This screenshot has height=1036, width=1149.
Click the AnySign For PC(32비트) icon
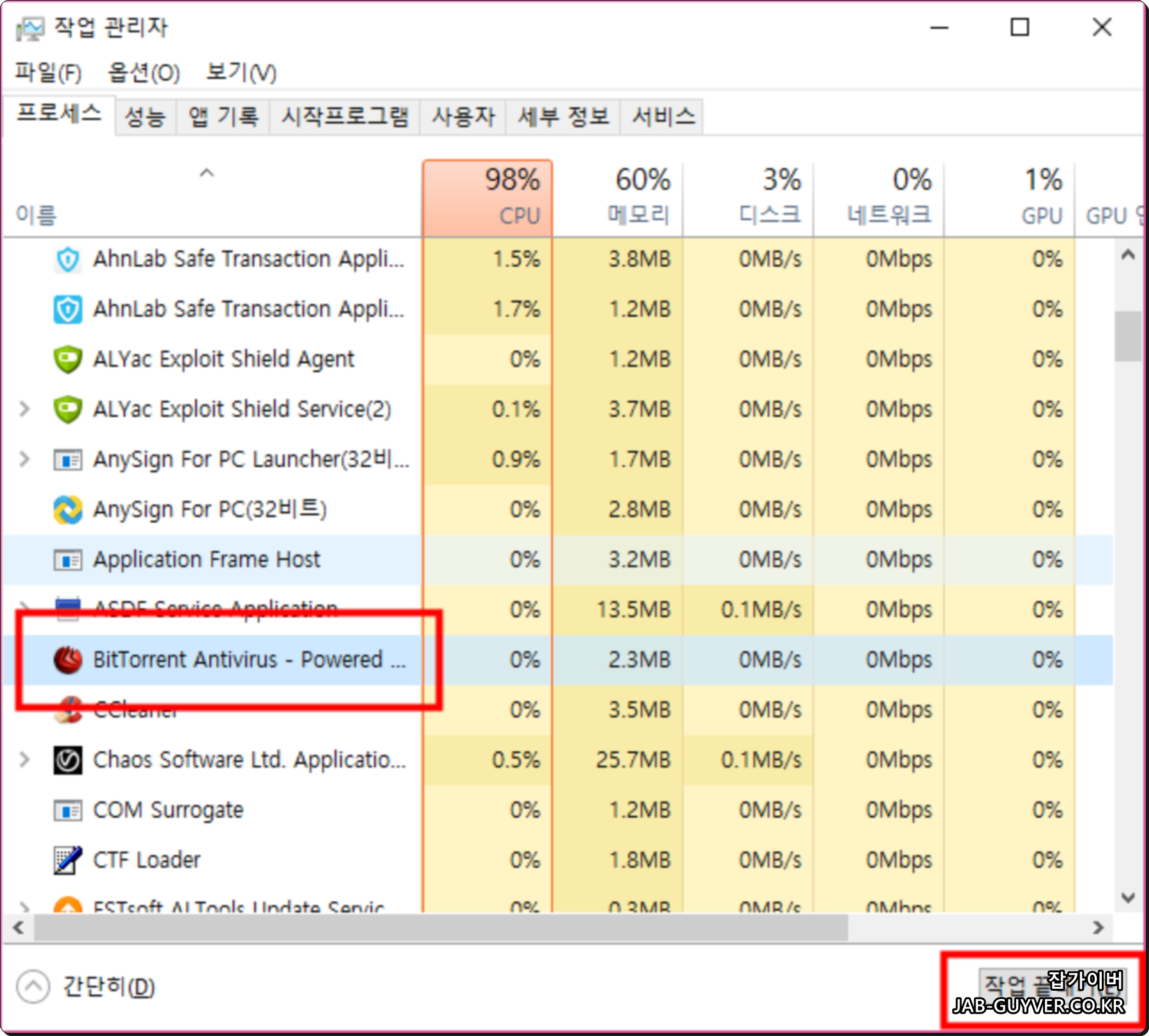tap(68, 509)
